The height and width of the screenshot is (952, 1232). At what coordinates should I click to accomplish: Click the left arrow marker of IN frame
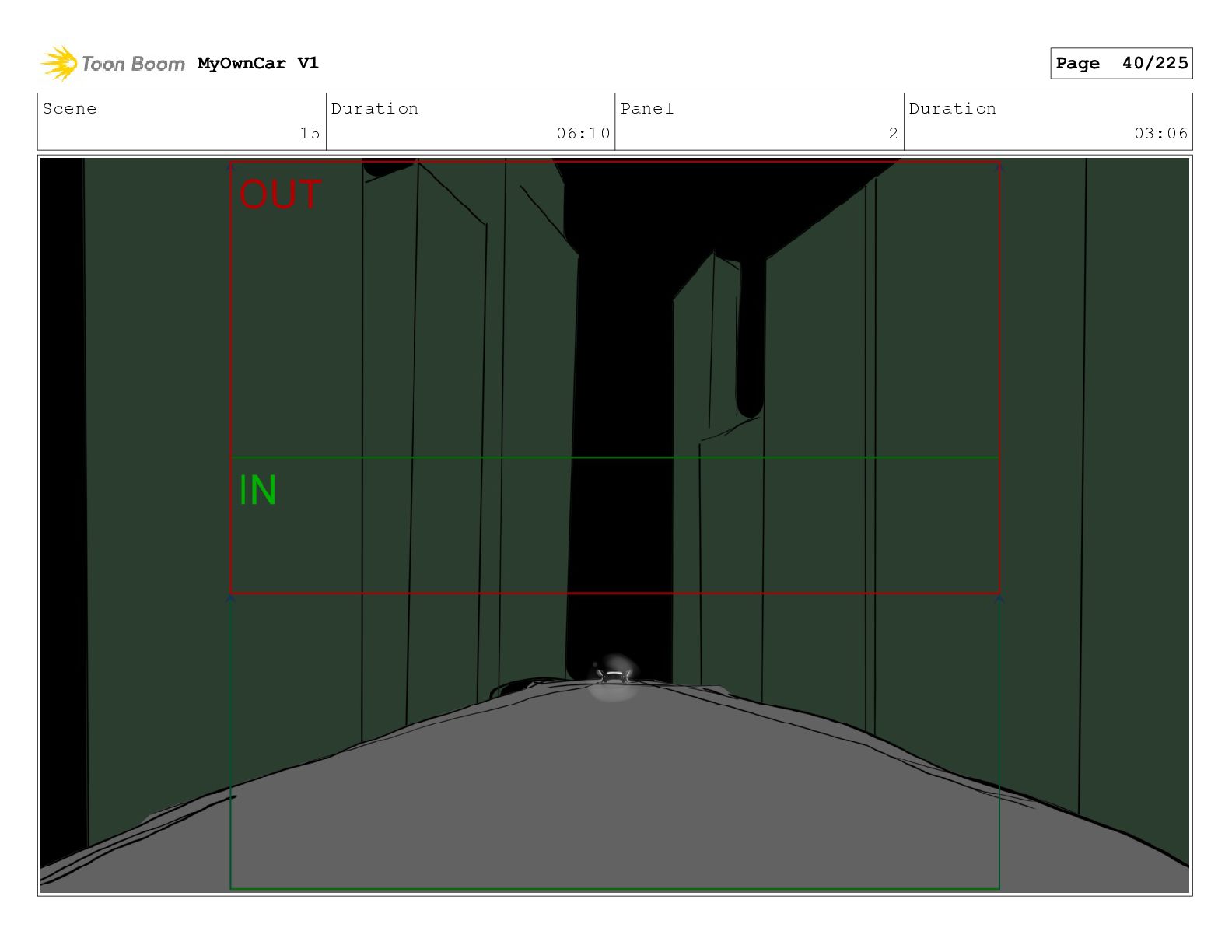(x=230, y=598)
